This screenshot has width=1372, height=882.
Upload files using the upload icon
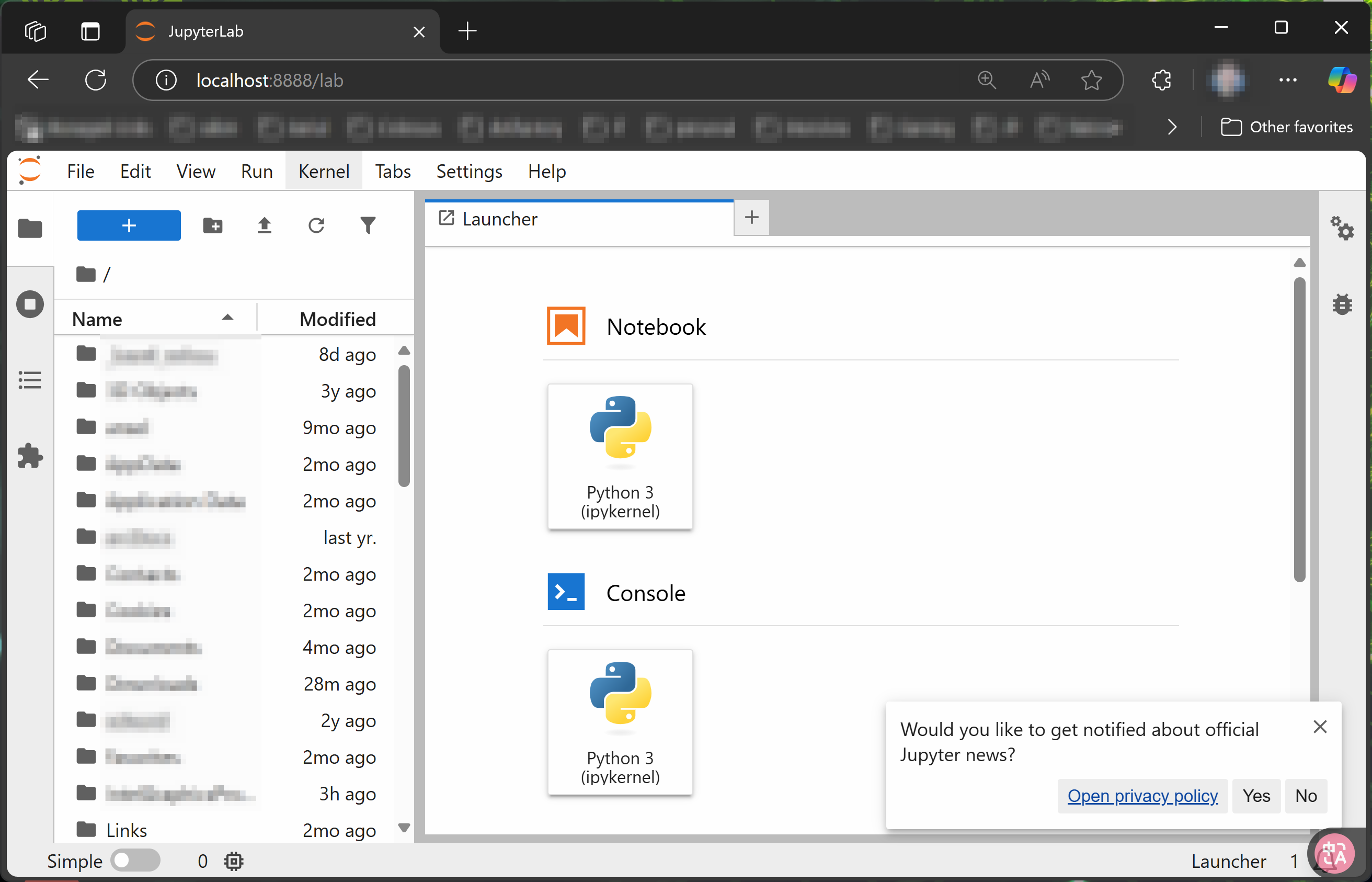click(x=264, y=225)
